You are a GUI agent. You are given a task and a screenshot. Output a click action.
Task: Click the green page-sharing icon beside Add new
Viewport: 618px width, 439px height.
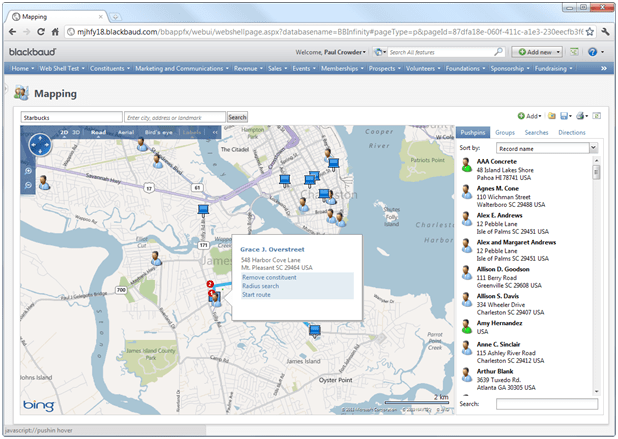tap(574, 52)
